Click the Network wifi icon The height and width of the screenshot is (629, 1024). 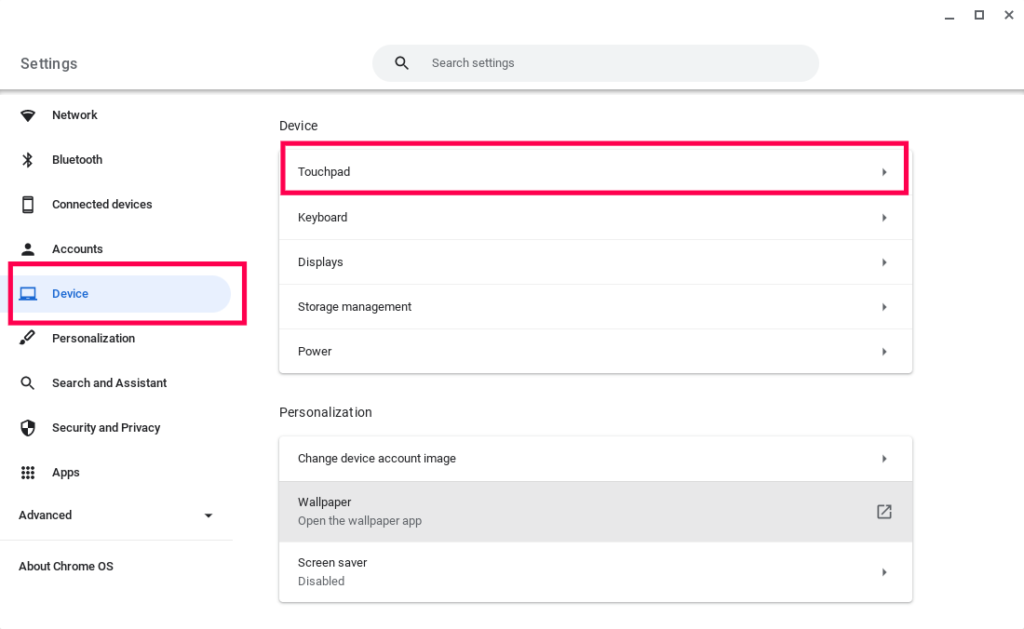[27, 116]
